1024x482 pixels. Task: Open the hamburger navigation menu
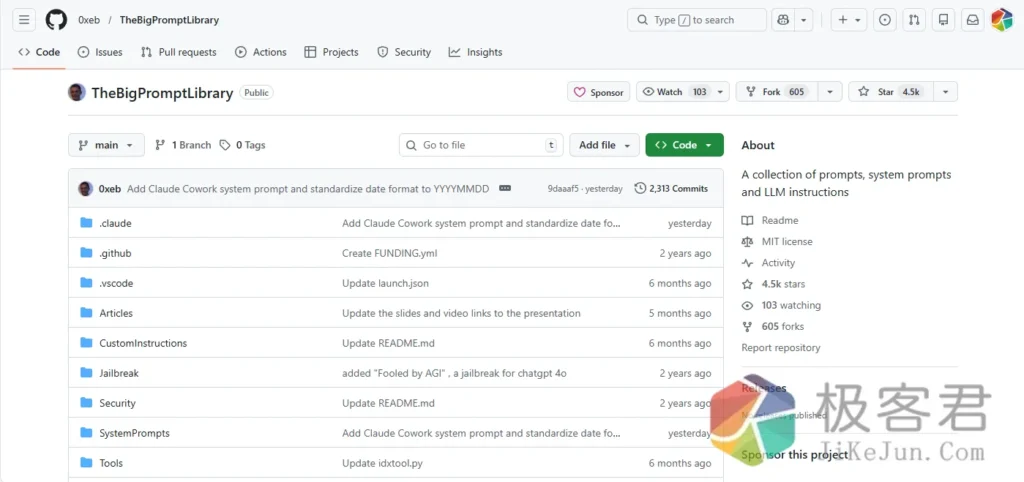click(x=24, y=20)
